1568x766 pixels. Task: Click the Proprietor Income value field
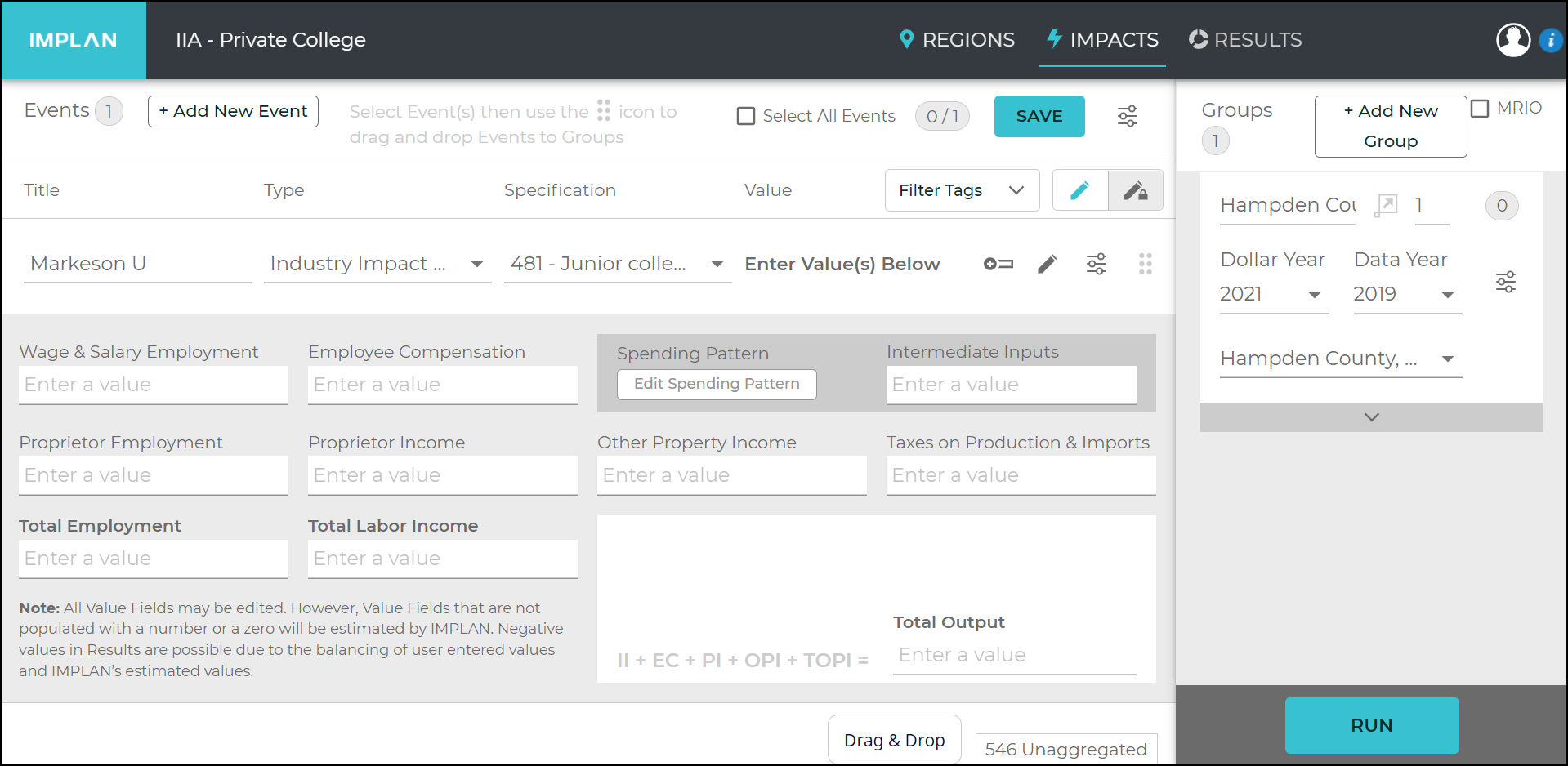click(x=443, y=475)
